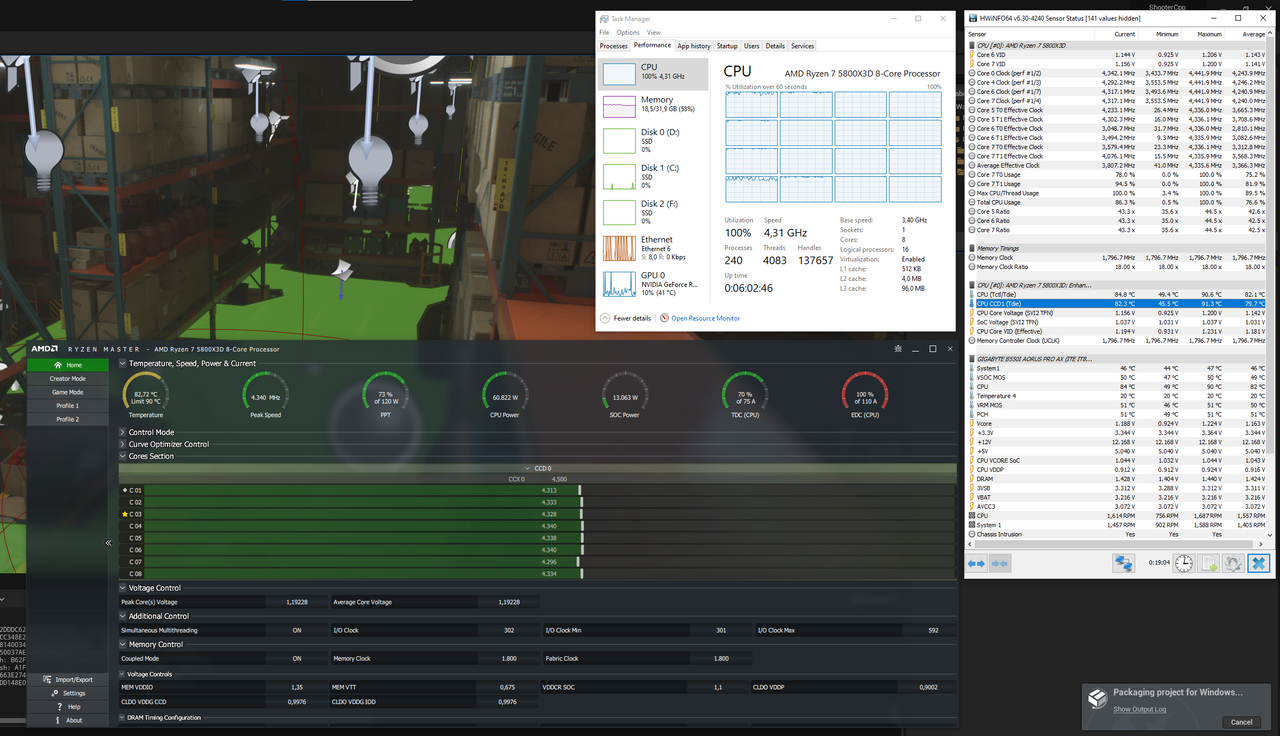Click Fewer details chevron in Task Manager
1280x736 pixels.
tap(605, 318)
